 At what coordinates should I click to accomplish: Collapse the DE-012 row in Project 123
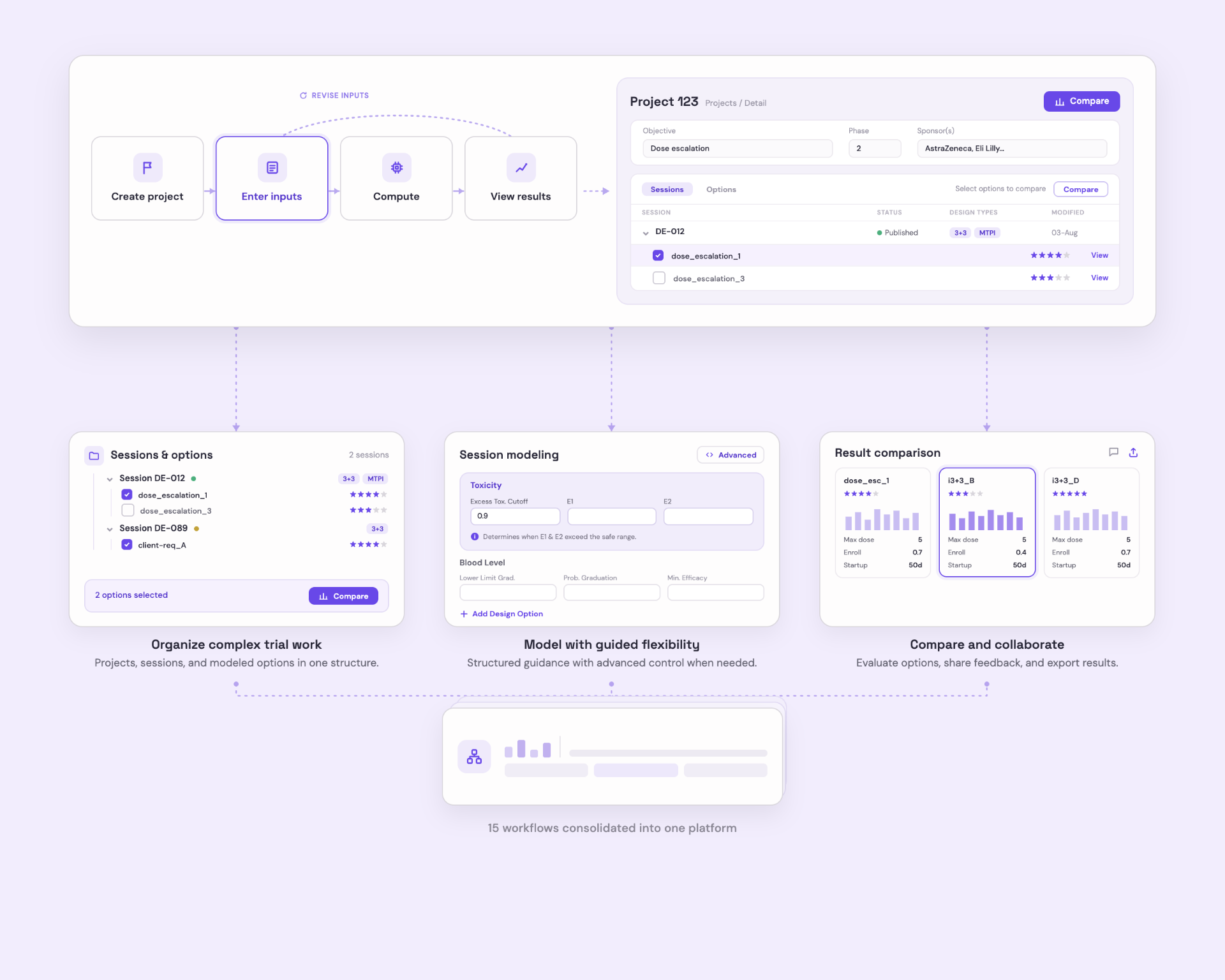click(x=646, y=233)
